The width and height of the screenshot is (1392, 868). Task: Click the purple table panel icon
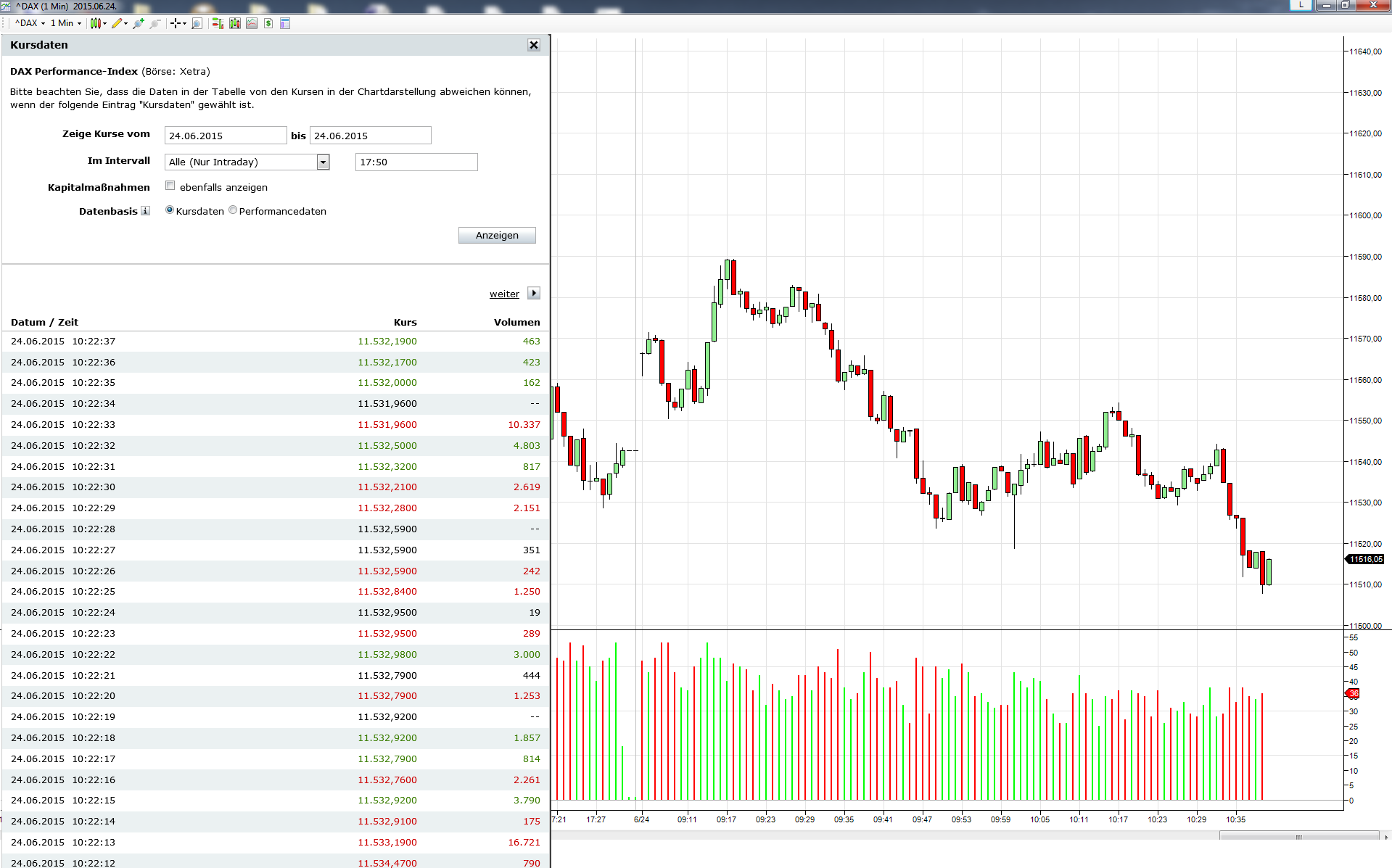(x=285, y=23)
